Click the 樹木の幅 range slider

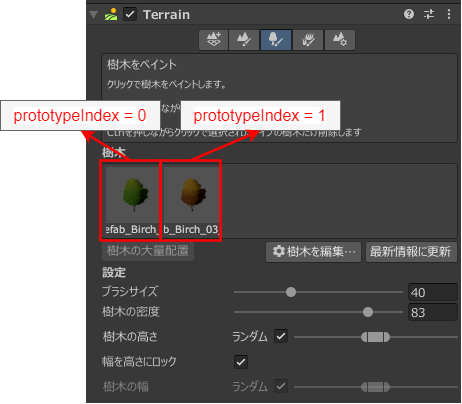click(375, 387)
